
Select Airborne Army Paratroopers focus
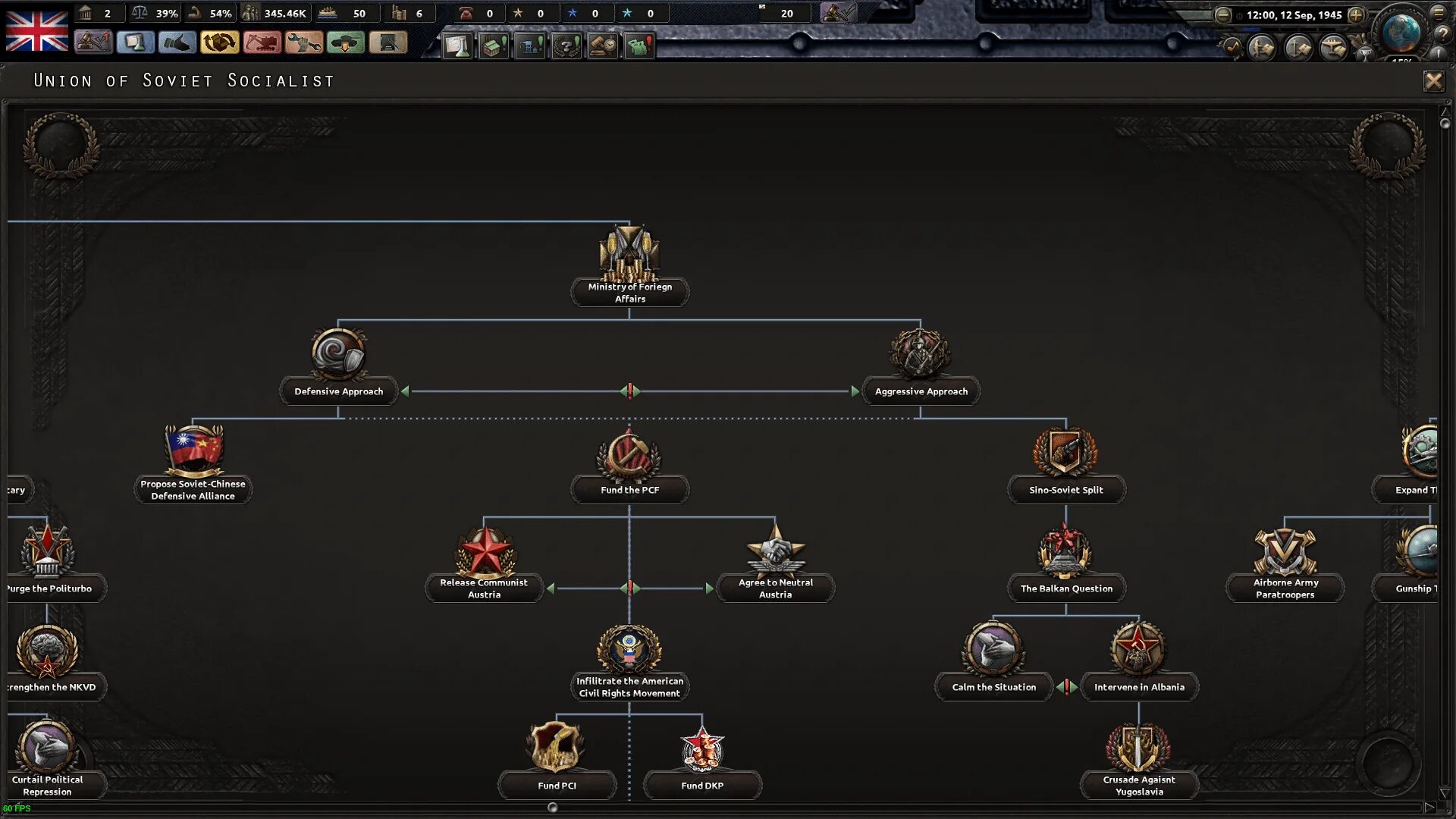1285,563
